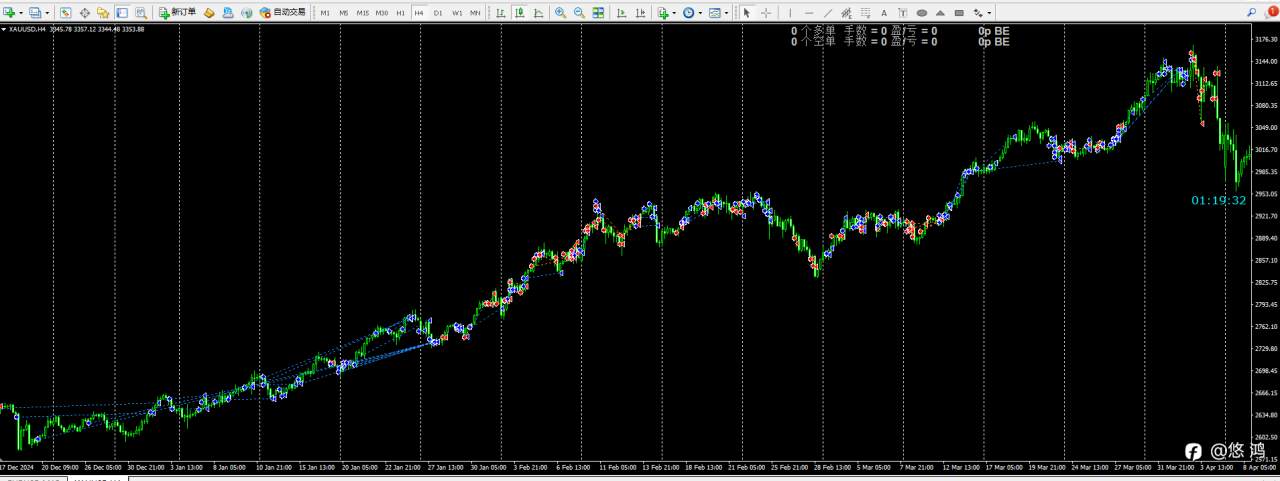This screenshot has height=481, width=1280.
Task: Click the 01:19:32 countdown timer label
Action: pyautogui.click(x=1218, y=200)
